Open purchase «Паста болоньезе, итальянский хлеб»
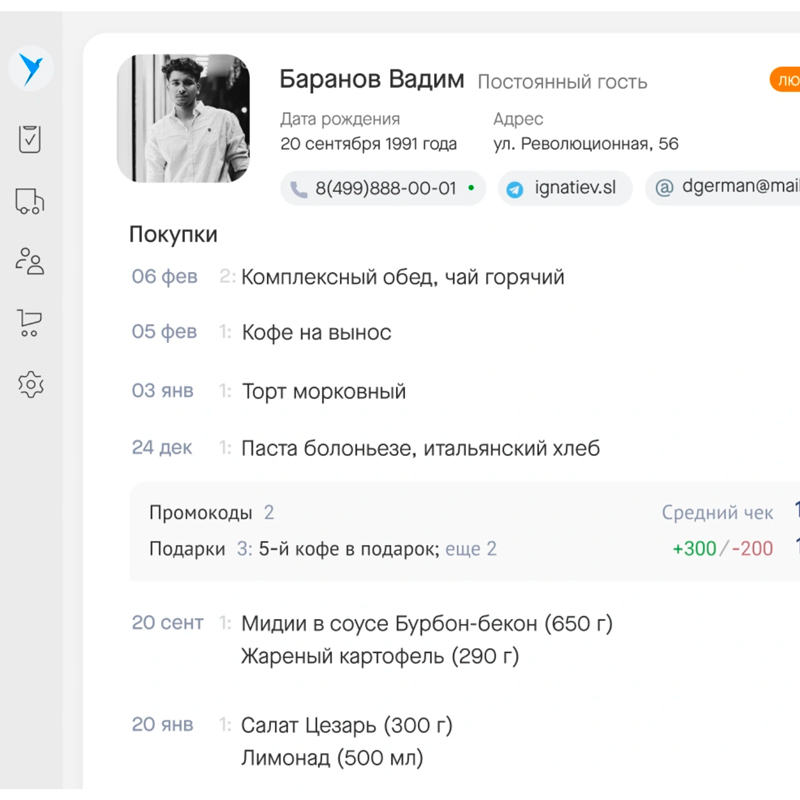Screen dimensions: 800x800 [x=420, y=448]
